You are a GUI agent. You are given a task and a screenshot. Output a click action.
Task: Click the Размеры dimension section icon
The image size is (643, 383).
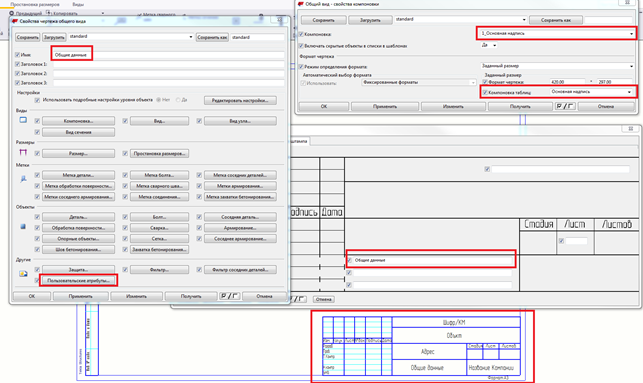(x=23, y=153)
